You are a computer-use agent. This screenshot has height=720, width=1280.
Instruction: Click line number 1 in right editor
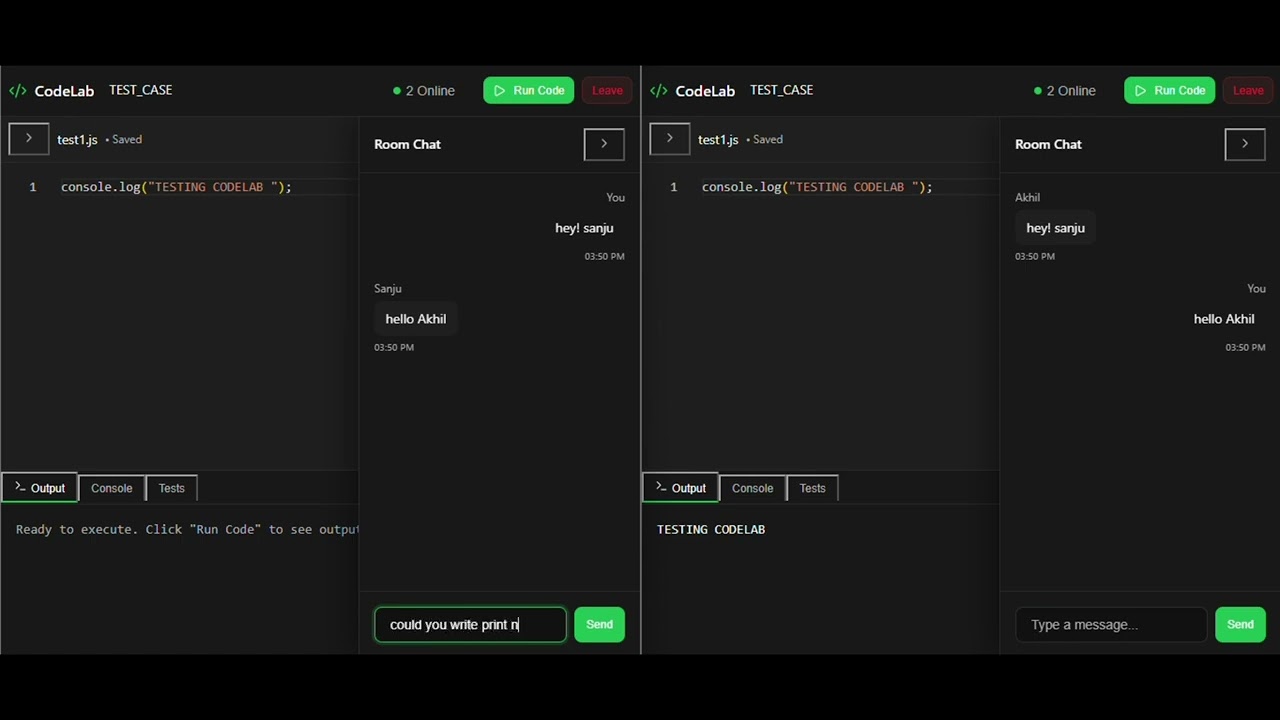[x=674, y=187]
